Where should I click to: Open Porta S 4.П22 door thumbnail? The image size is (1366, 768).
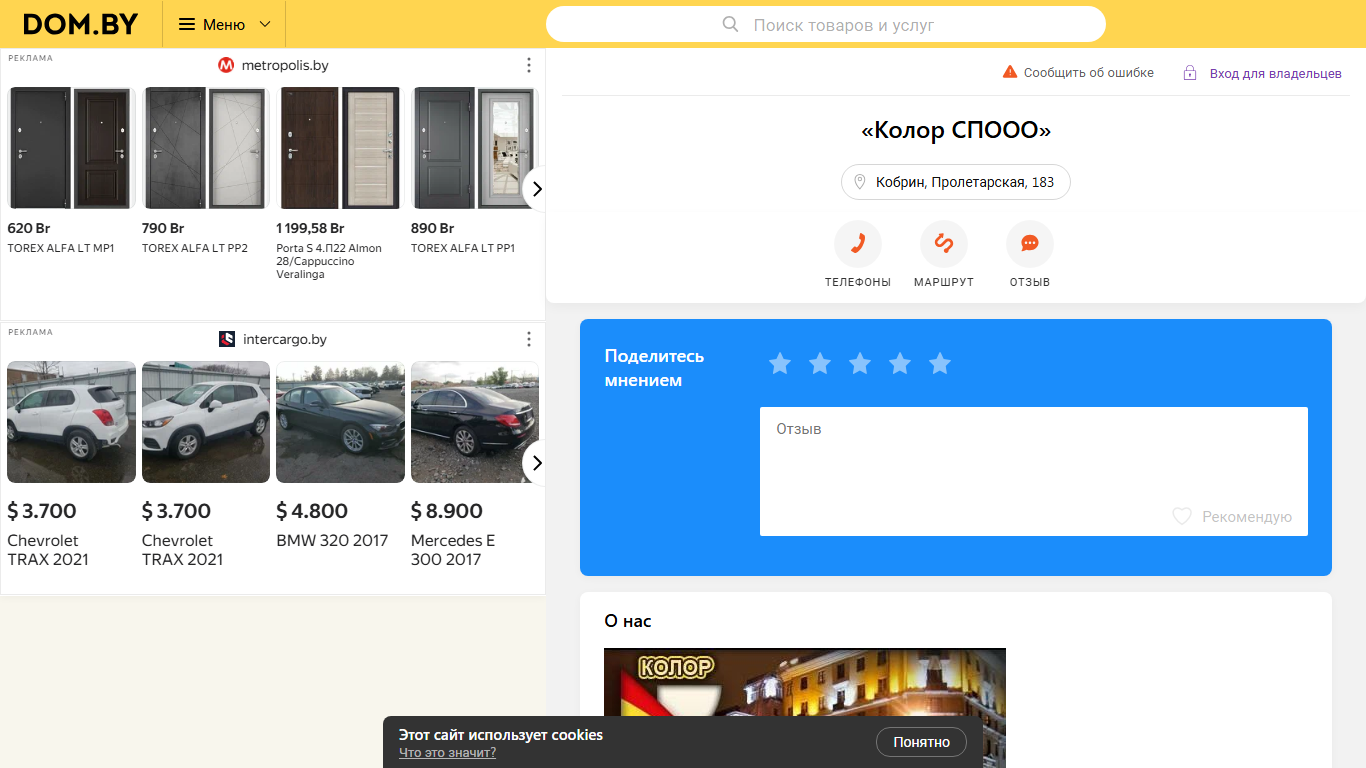(x=340, y=148)
